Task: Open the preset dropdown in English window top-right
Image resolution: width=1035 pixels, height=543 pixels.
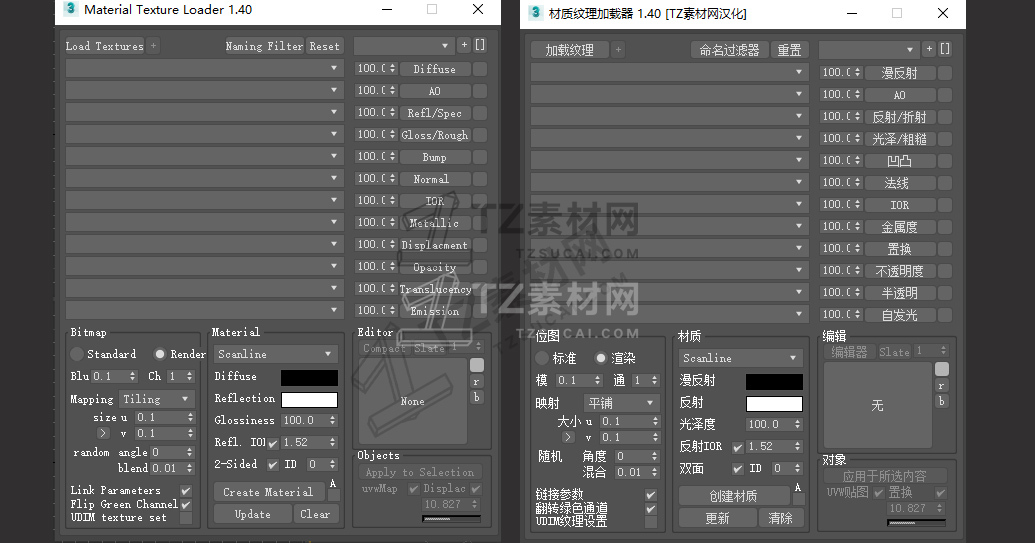Action: 404,46
